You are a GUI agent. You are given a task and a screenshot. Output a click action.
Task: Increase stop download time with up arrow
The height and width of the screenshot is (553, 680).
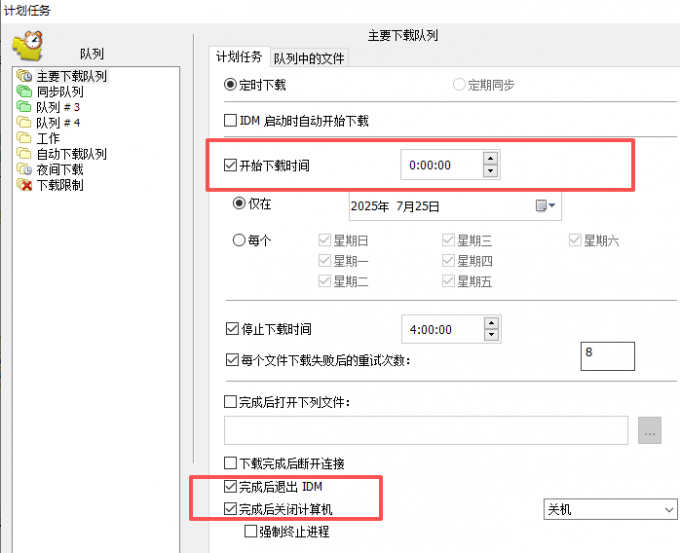click(491, 323)
